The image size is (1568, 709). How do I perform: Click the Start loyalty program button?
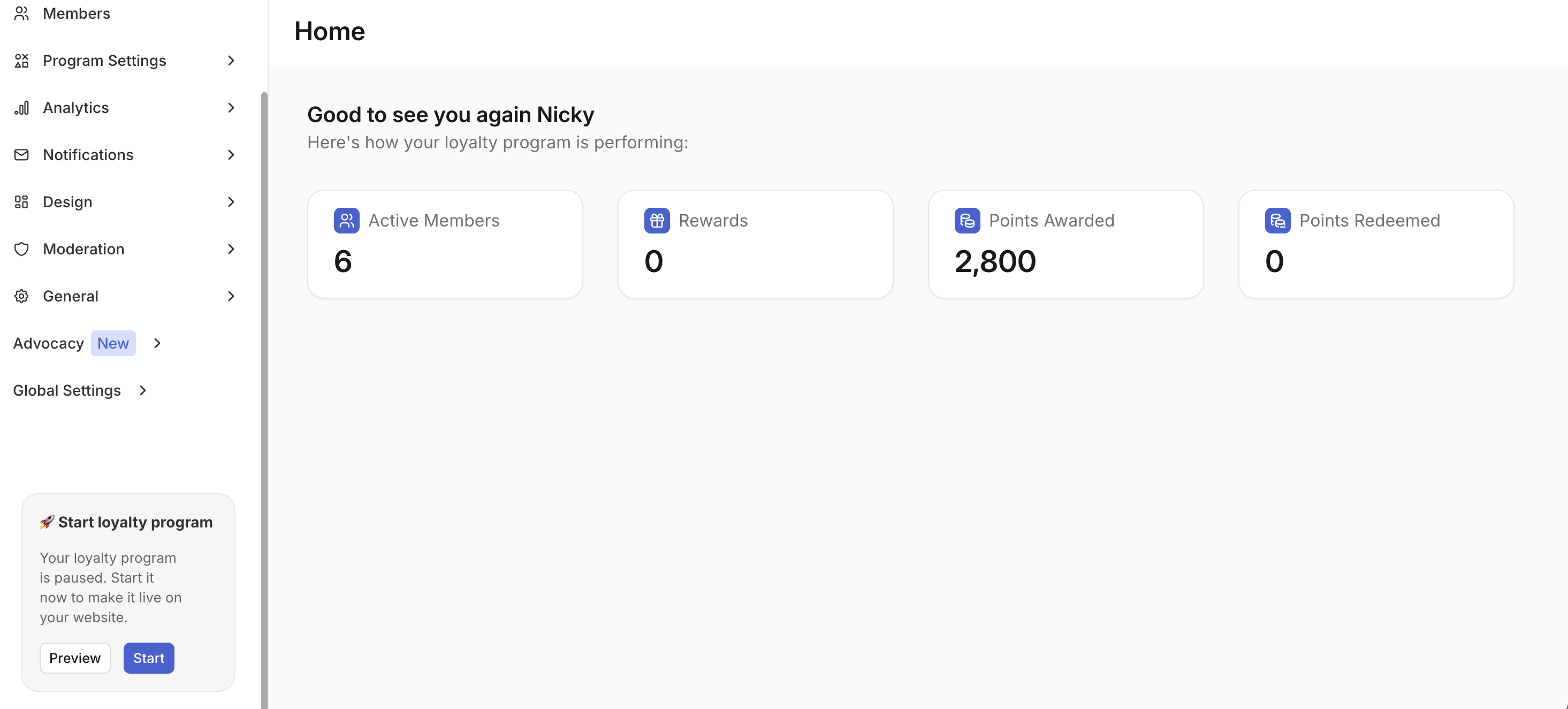[149, 658]
